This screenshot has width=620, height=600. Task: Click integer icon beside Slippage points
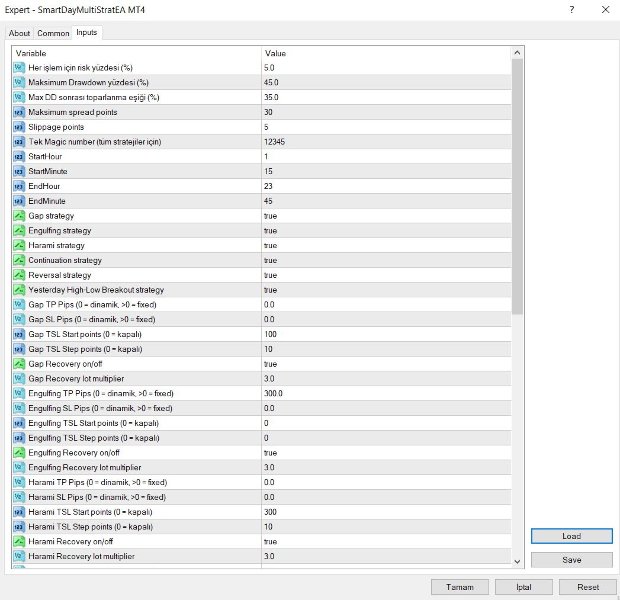pos(19,127)
